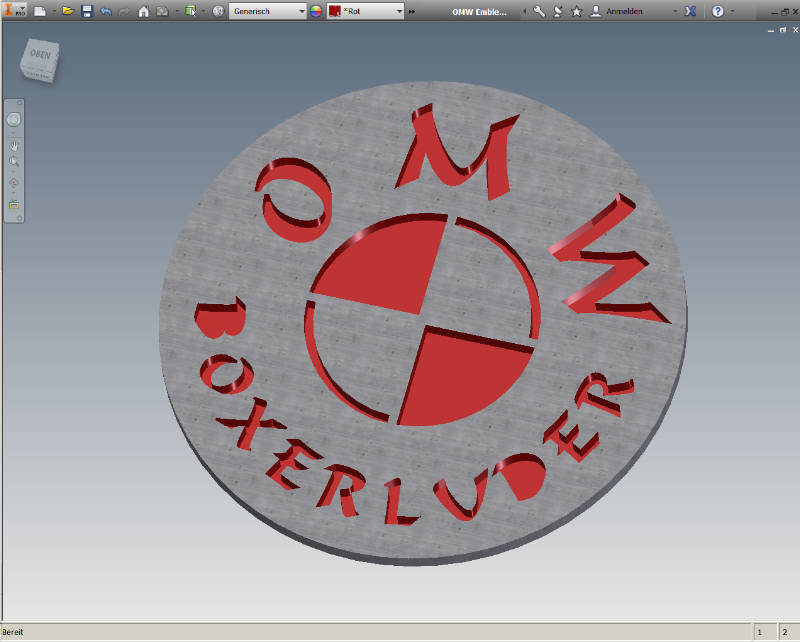Redo the last undone action

pos(124,11)
